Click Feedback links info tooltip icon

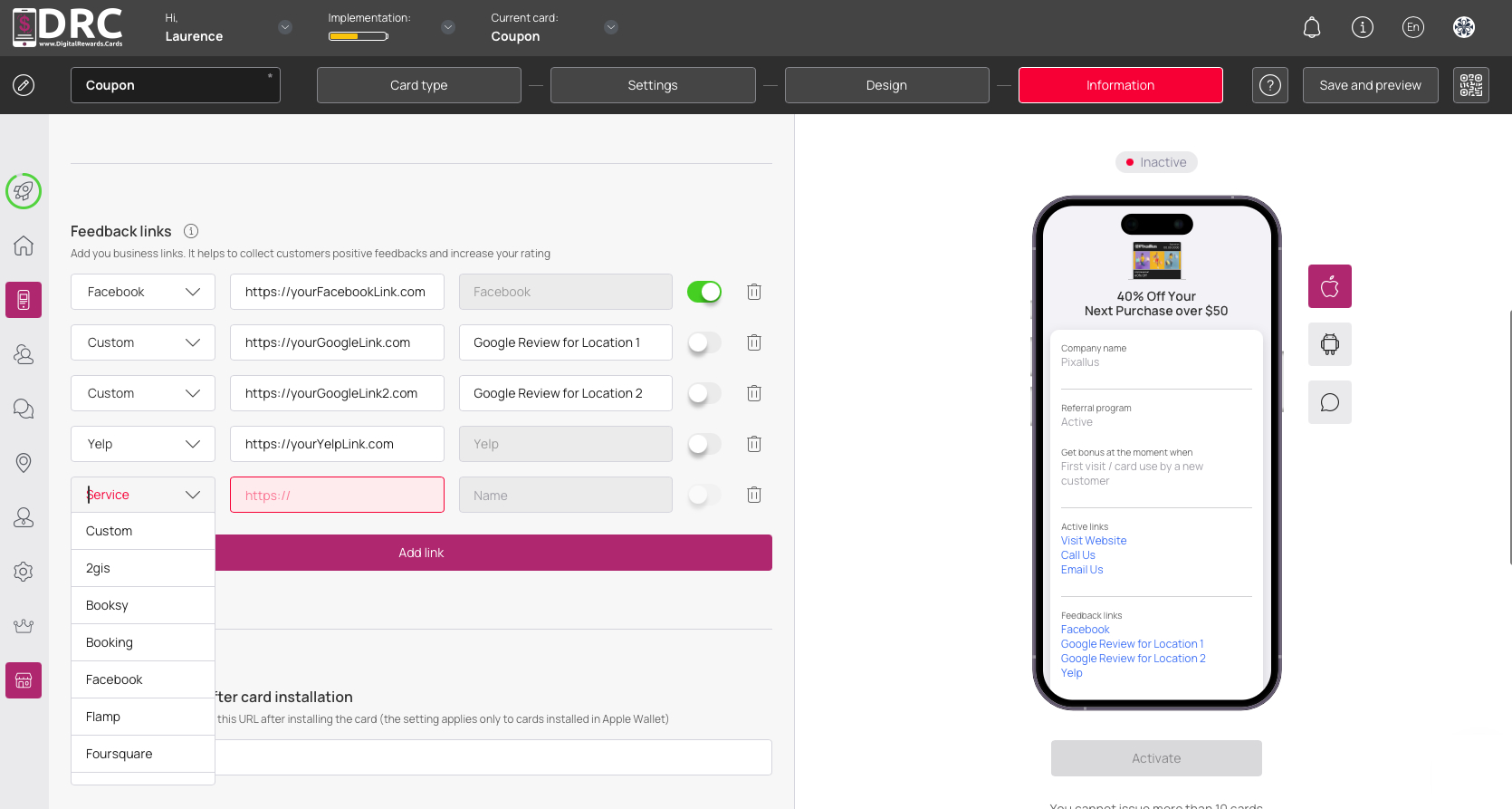pyautogui.click(x=191, y=231)
